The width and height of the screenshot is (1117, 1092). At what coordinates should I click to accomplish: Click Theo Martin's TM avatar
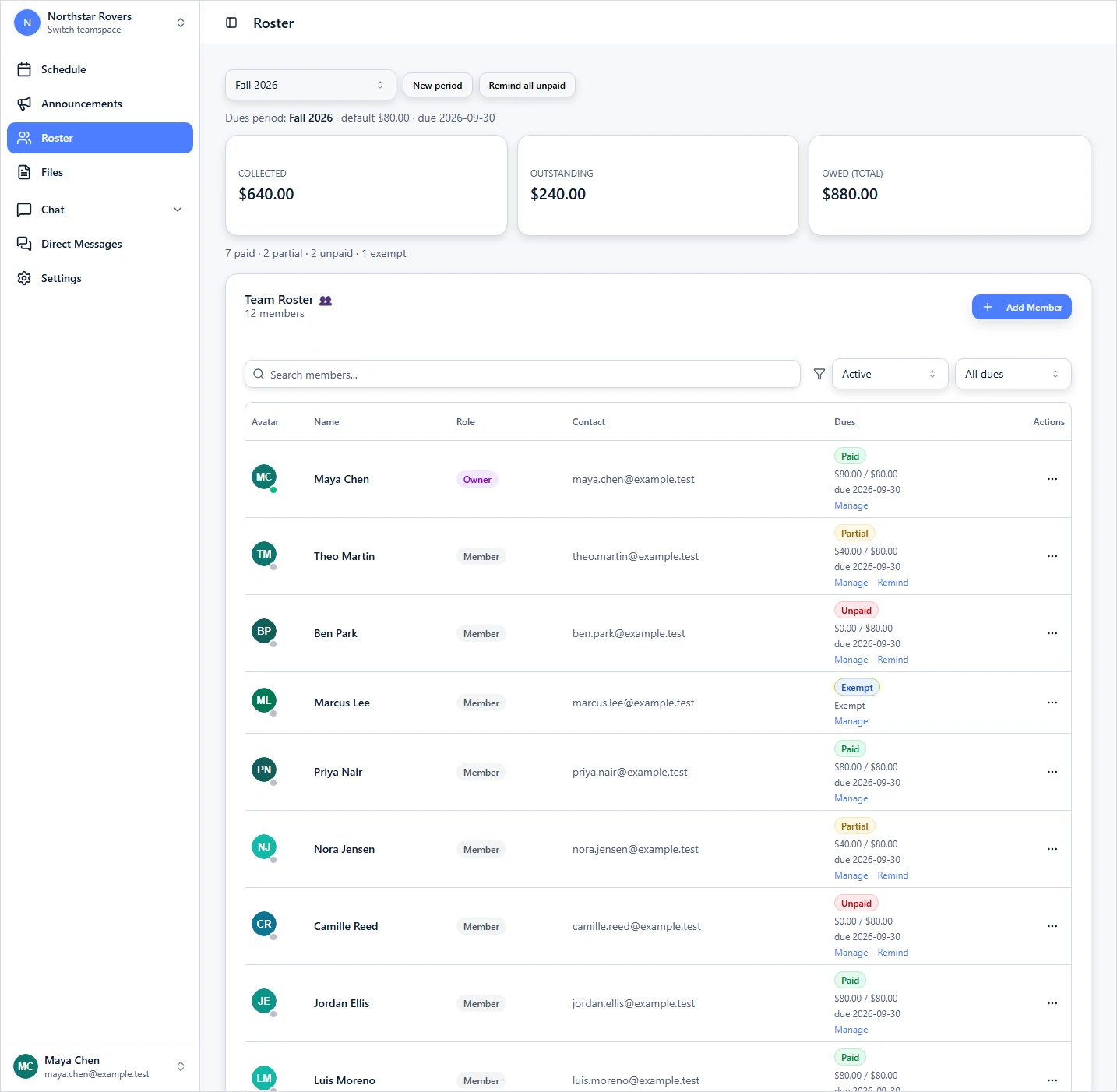[x=264, y=555]
